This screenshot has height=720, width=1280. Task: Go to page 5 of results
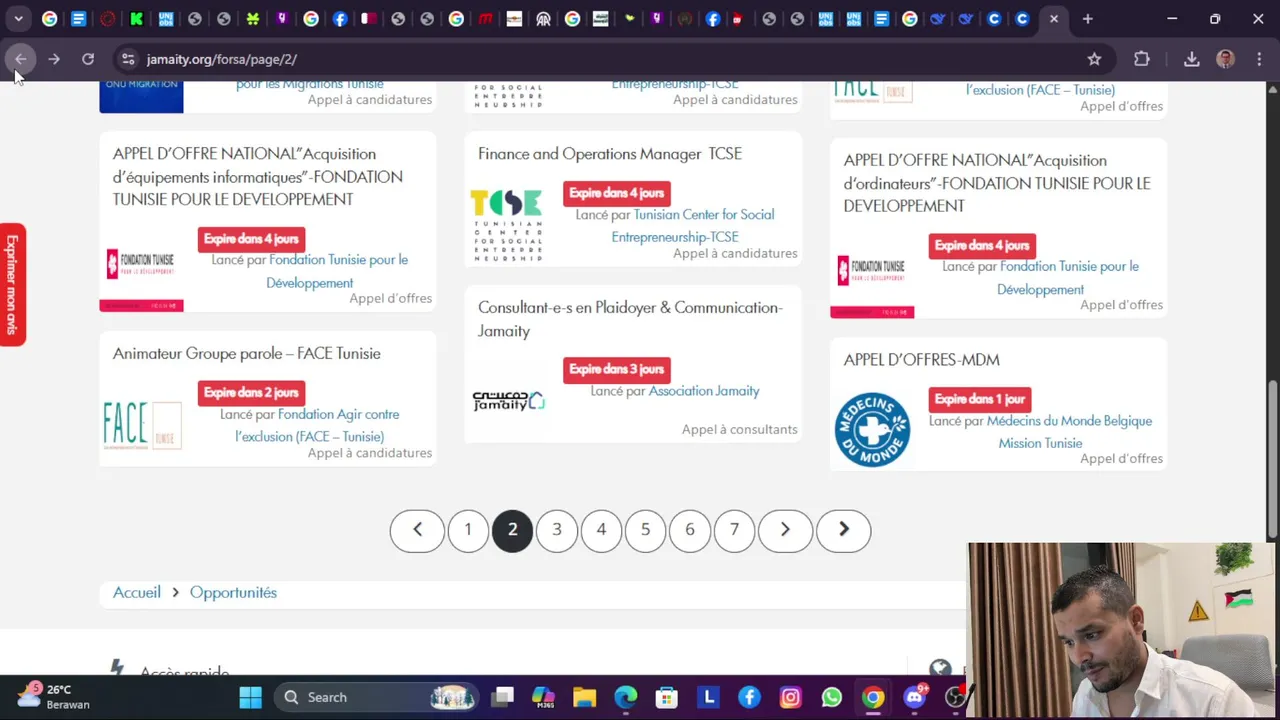coord(645,530)
